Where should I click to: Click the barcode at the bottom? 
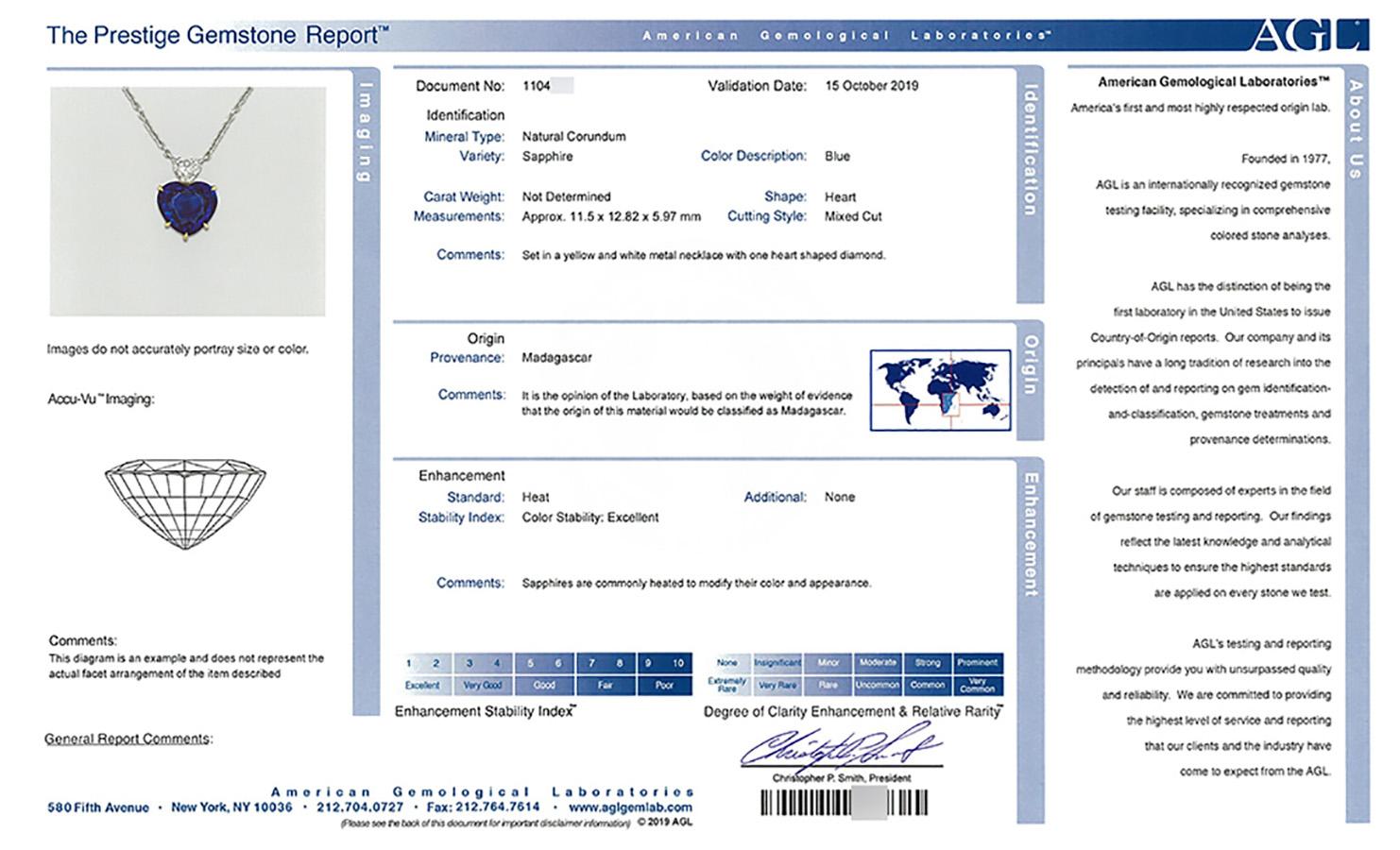(844, 804)
